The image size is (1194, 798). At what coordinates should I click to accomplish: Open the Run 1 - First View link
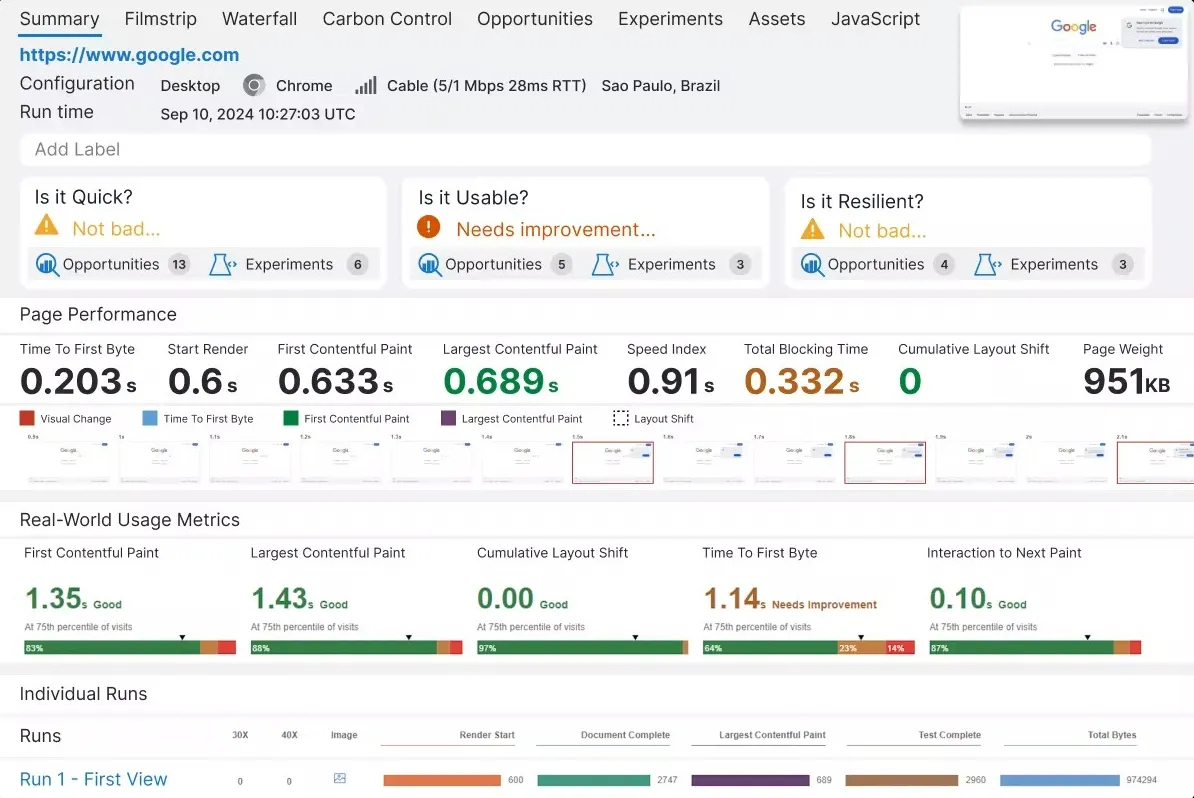click(93, 779)
